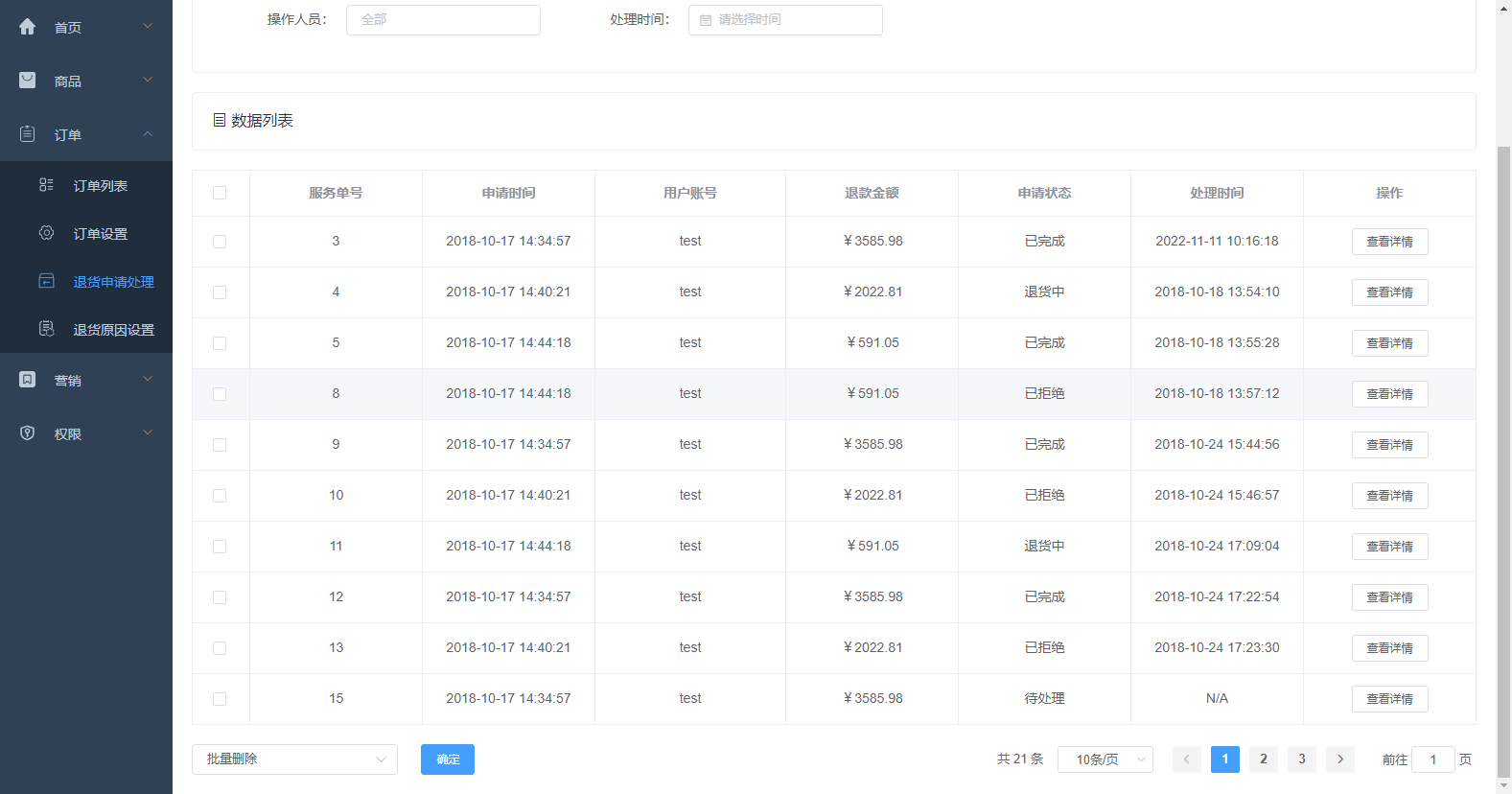Select the checkbox for service order 15
This screenshot has width=1512, height=794.
coord(220,699)
